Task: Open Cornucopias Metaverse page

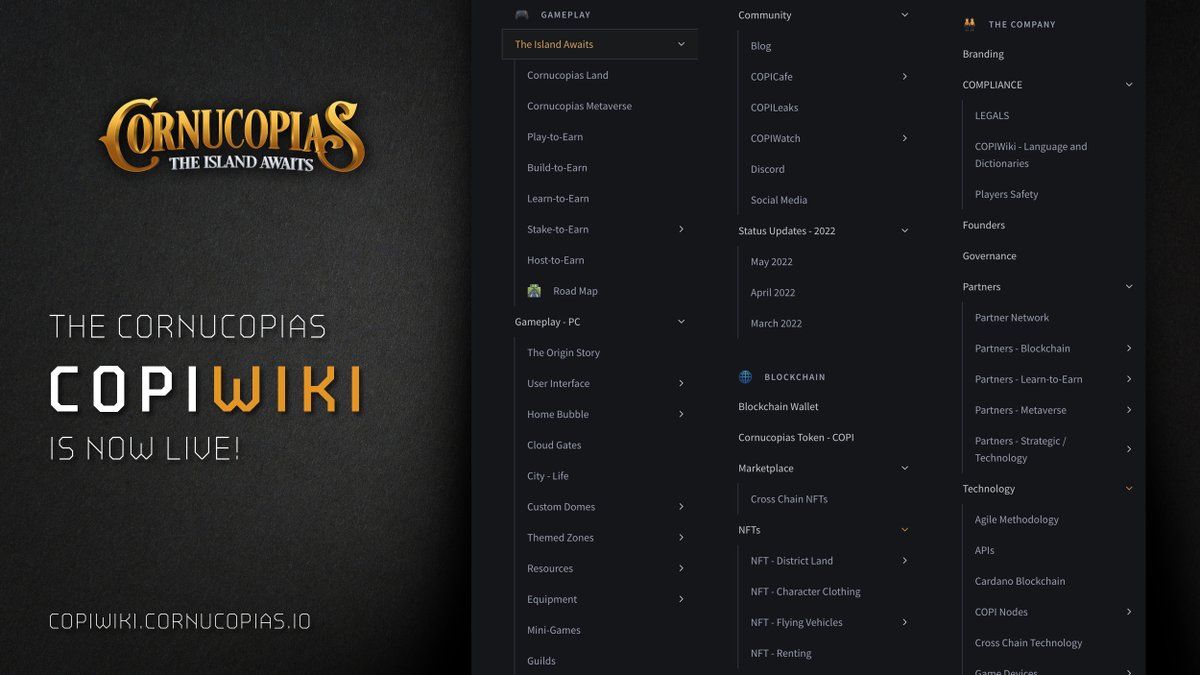Action: (580, 106)
